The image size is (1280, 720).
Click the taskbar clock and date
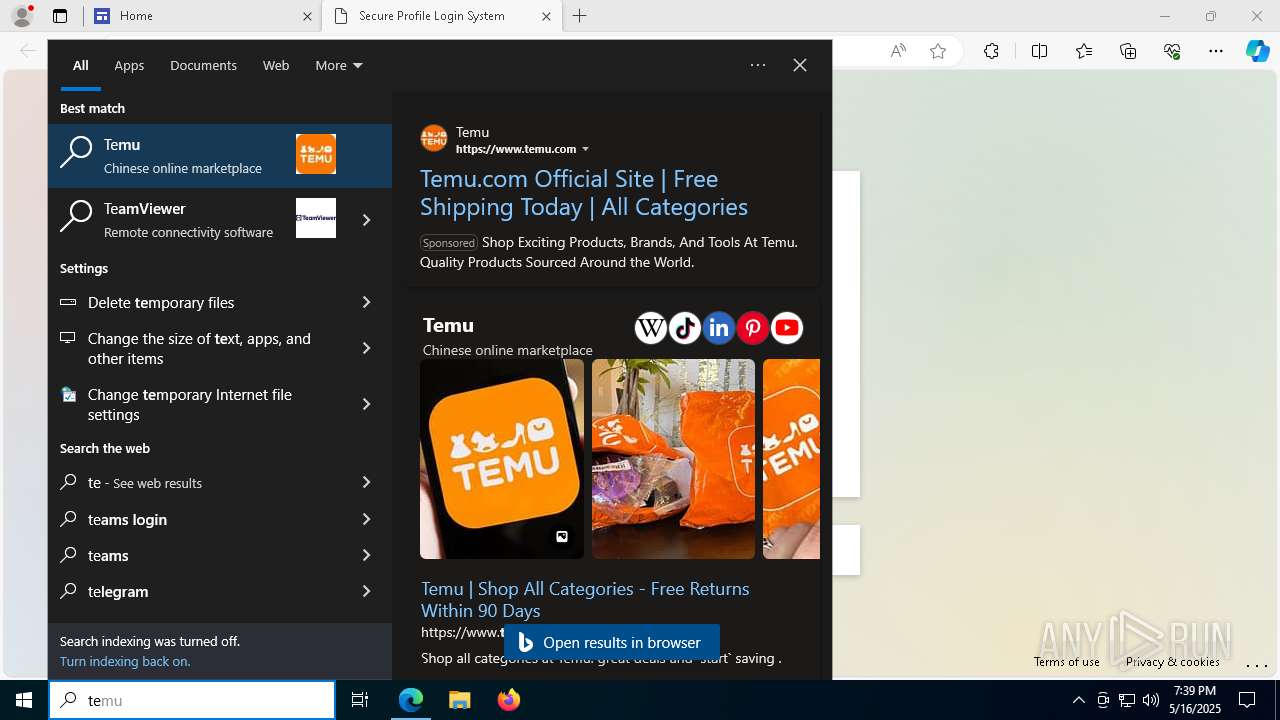pyautogui.click(x=1197, y=700)
